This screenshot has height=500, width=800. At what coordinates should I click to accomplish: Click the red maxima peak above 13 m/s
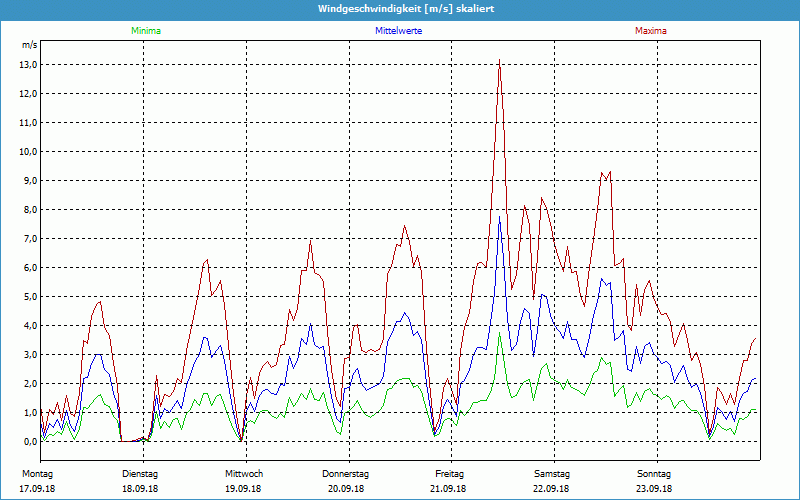coord(499,61)
